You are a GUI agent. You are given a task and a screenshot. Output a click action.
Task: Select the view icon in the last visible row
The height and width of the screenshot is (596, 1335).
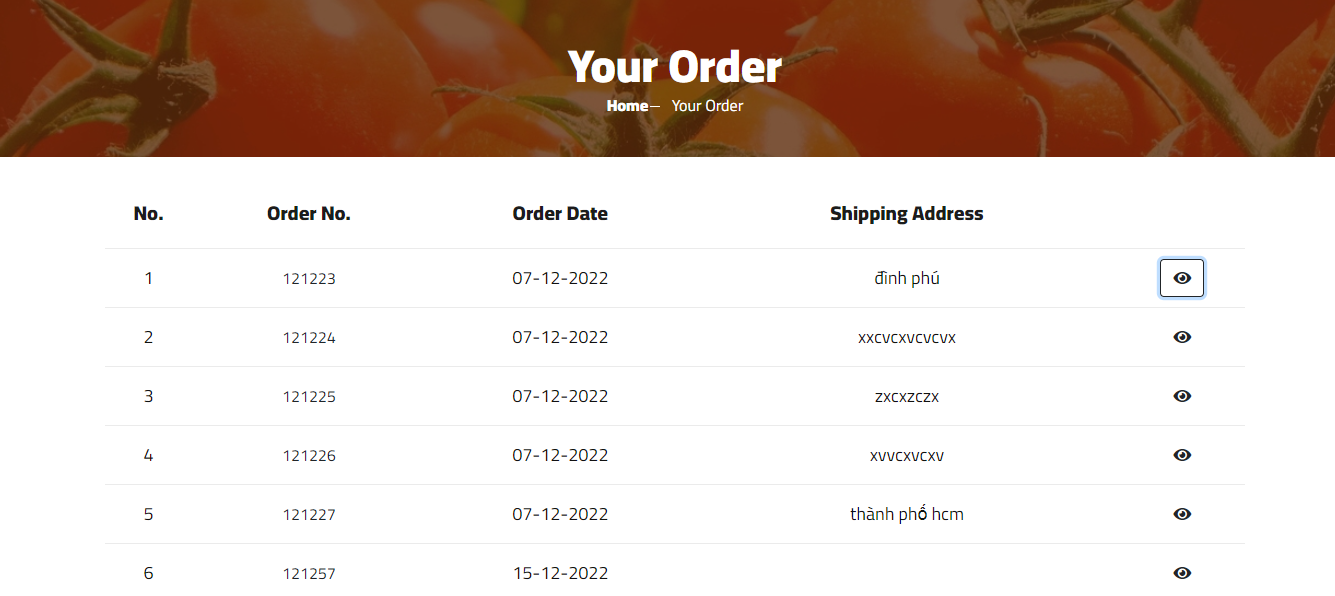(1182, 573)
